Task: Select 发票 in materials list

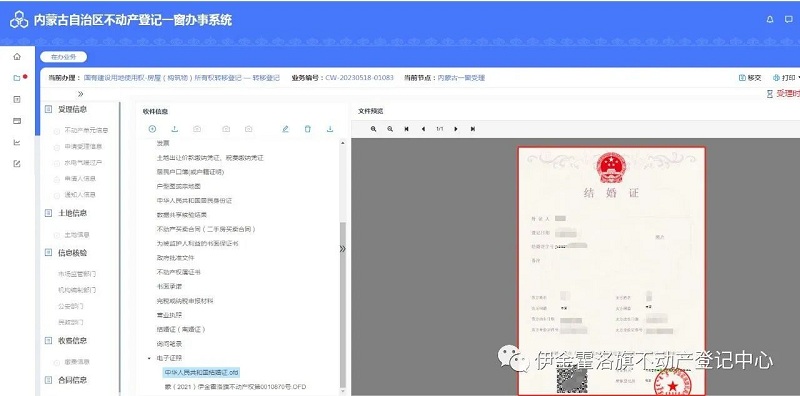Action: pos(163,143)
